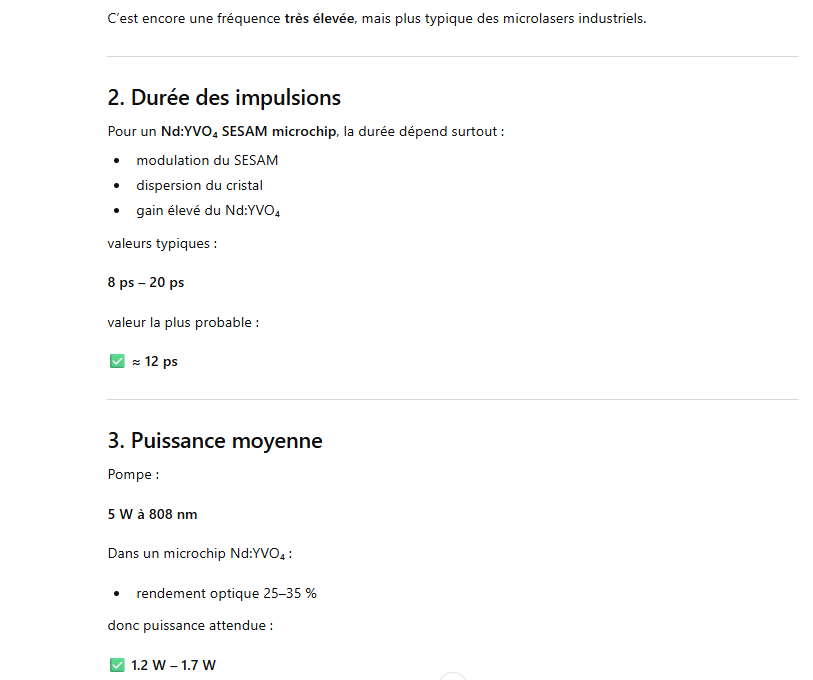Image resolution: width=813 pixels, height=680 pixels.
Task: Click the green checkmark beside ≈ 12 ps
Action: (117, 361)
